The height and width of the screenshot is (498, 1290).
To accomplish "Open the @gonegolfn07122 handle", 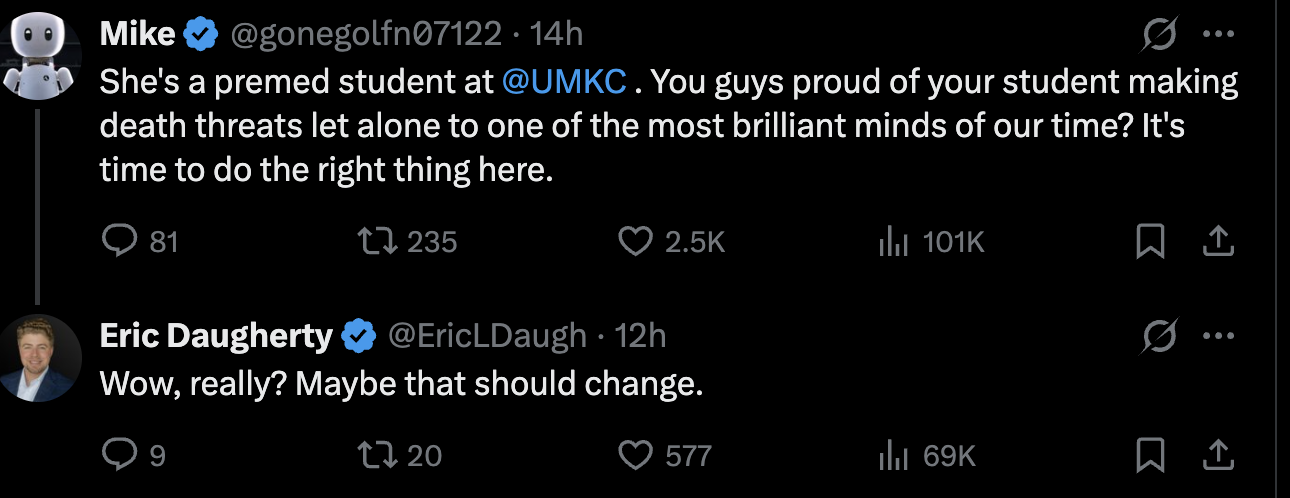I will [x=366, y=35].
